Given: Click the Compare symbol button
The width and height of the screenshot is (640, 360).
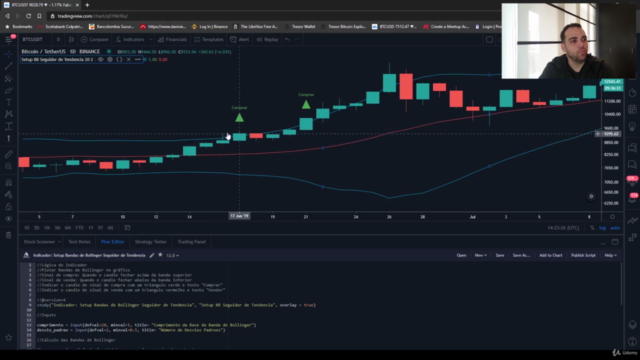Looking at the screenshot, I should tap(95, 40).
